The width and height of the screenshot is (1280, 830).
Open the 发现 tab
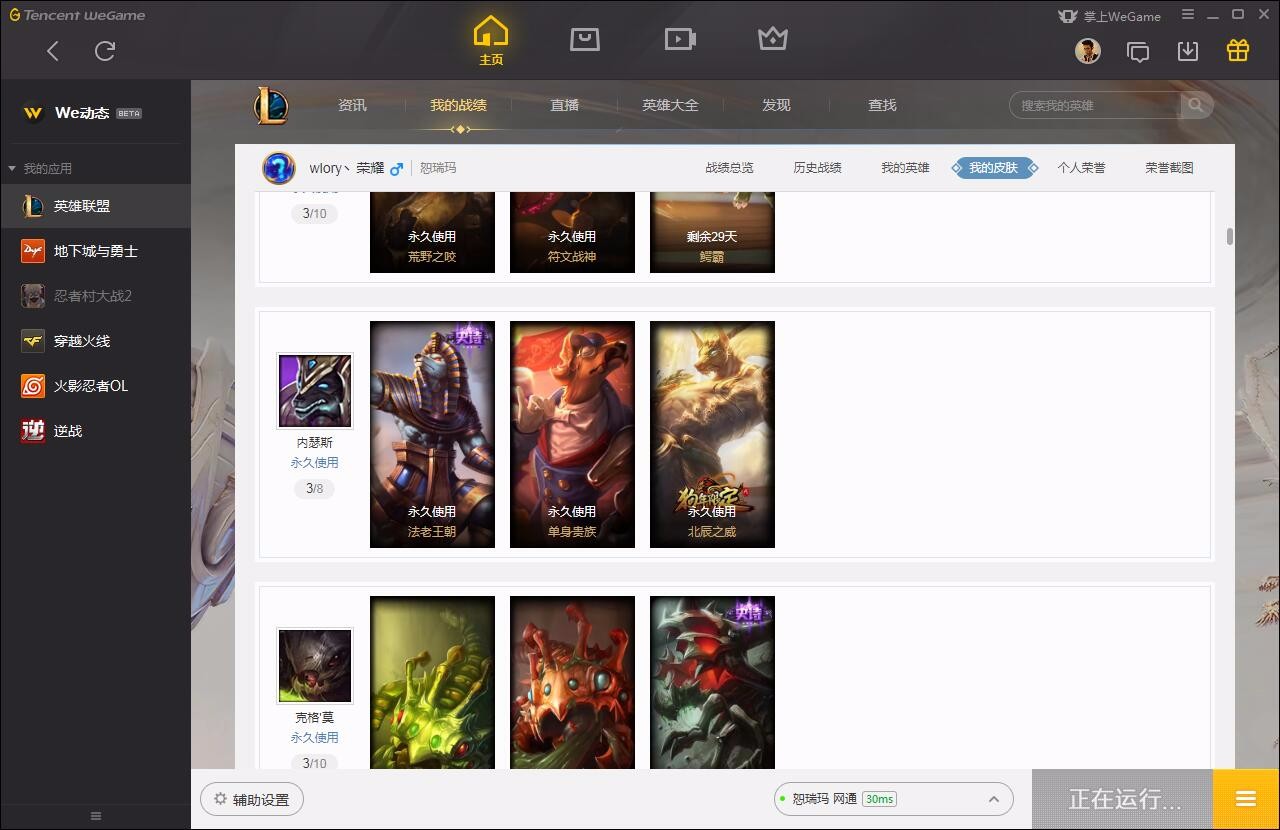776,105
